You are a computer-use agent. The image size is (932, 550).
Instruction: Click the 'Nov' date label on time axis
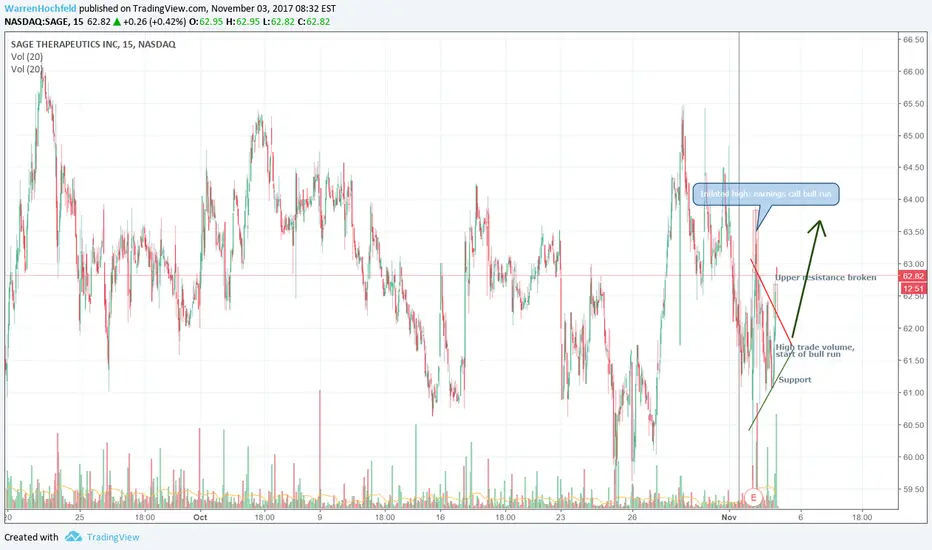click(x=729, y=517)
